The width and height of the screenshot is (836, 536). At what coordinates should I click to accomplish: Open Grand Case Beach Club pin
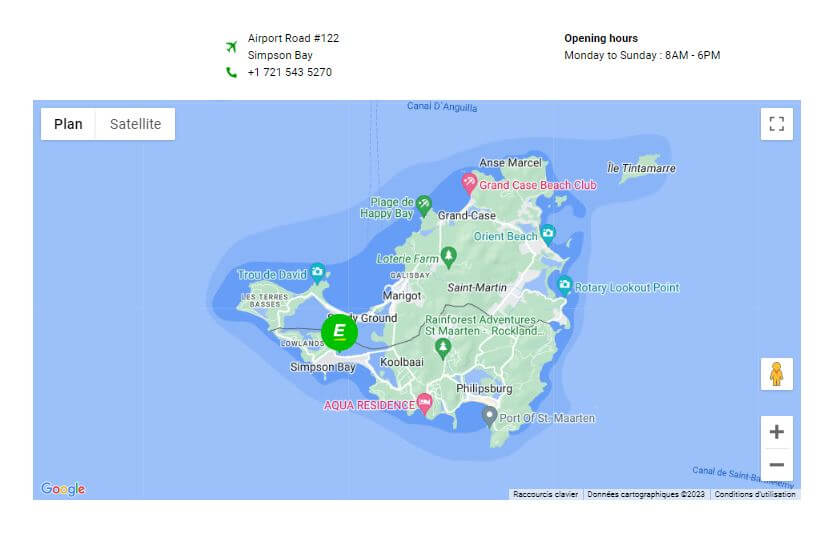[x=469, y=184]
